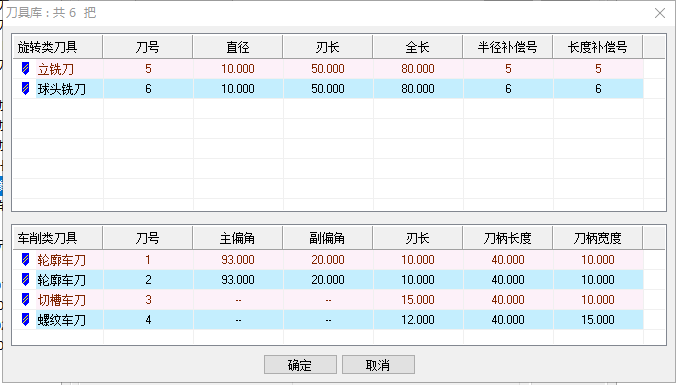Click 40.000 刀柄长度 of 切槽车刀
The width and height of the screenshot is (678, 385).
point(508,300)
